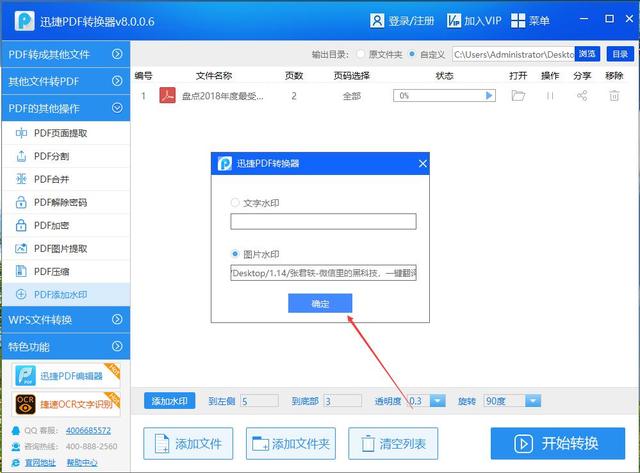Click page selection 全部 in row 1

point(352,96)
